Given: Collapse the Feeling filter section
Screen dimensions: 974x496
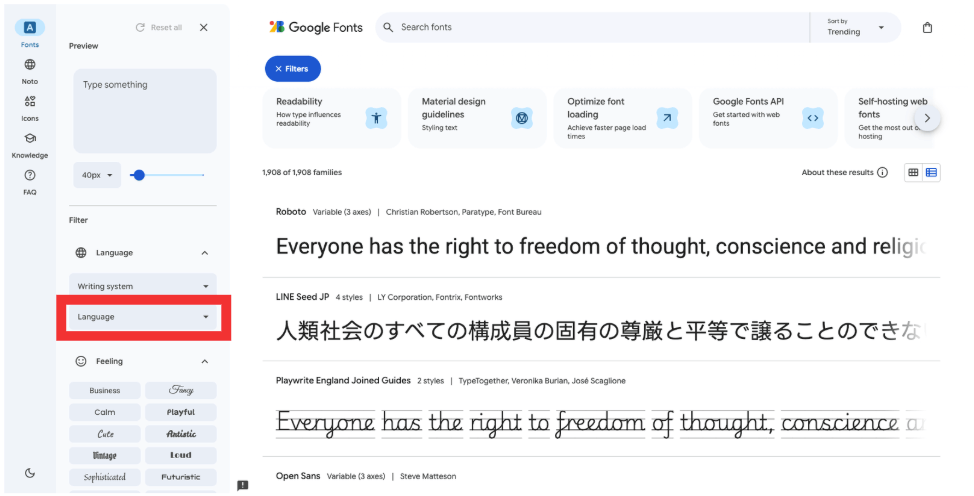Looking at the screenshot, I should pos(205,361).
